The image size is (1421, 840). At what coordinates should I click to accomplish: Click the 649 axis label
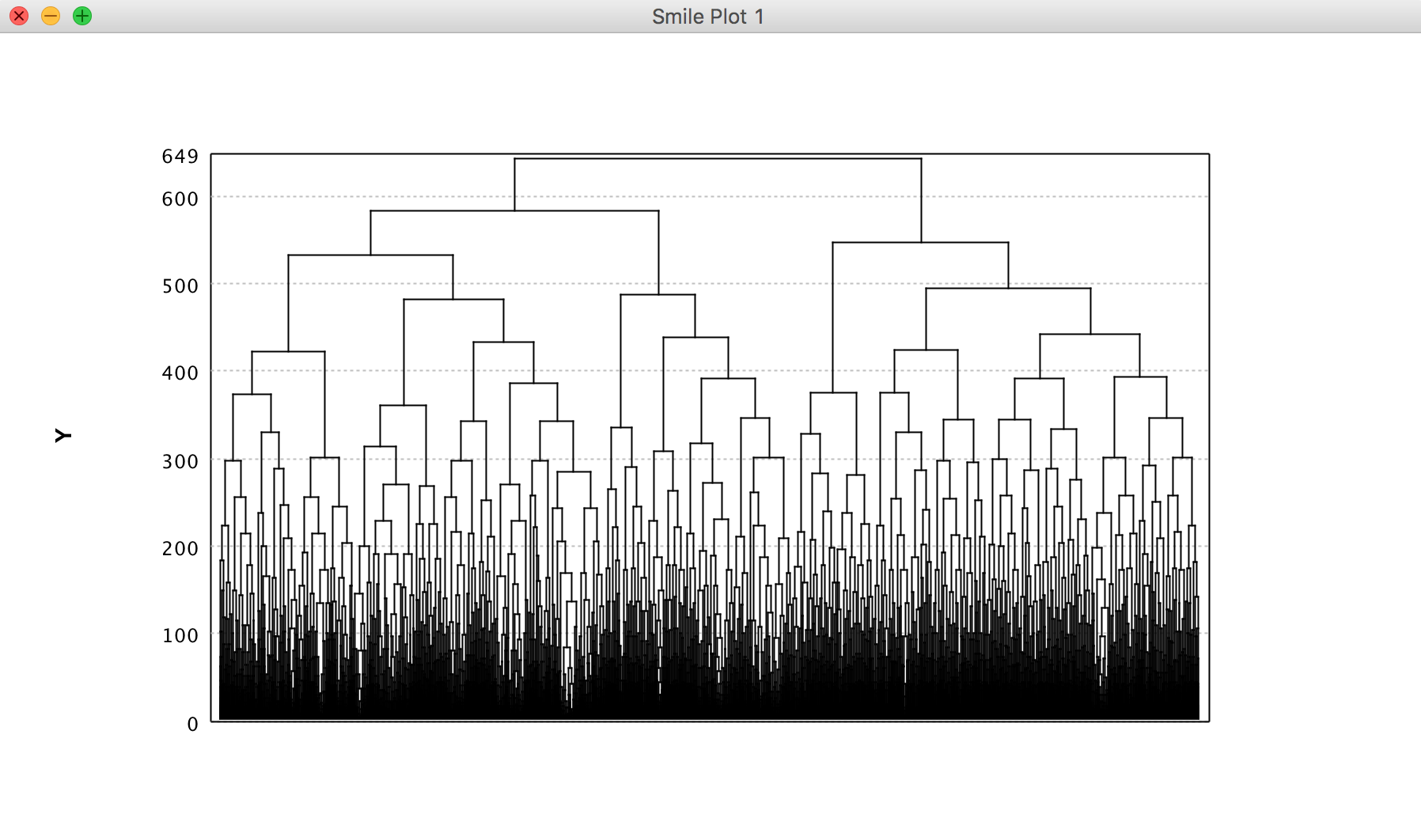pyautogui.click(x=180, y=157)
